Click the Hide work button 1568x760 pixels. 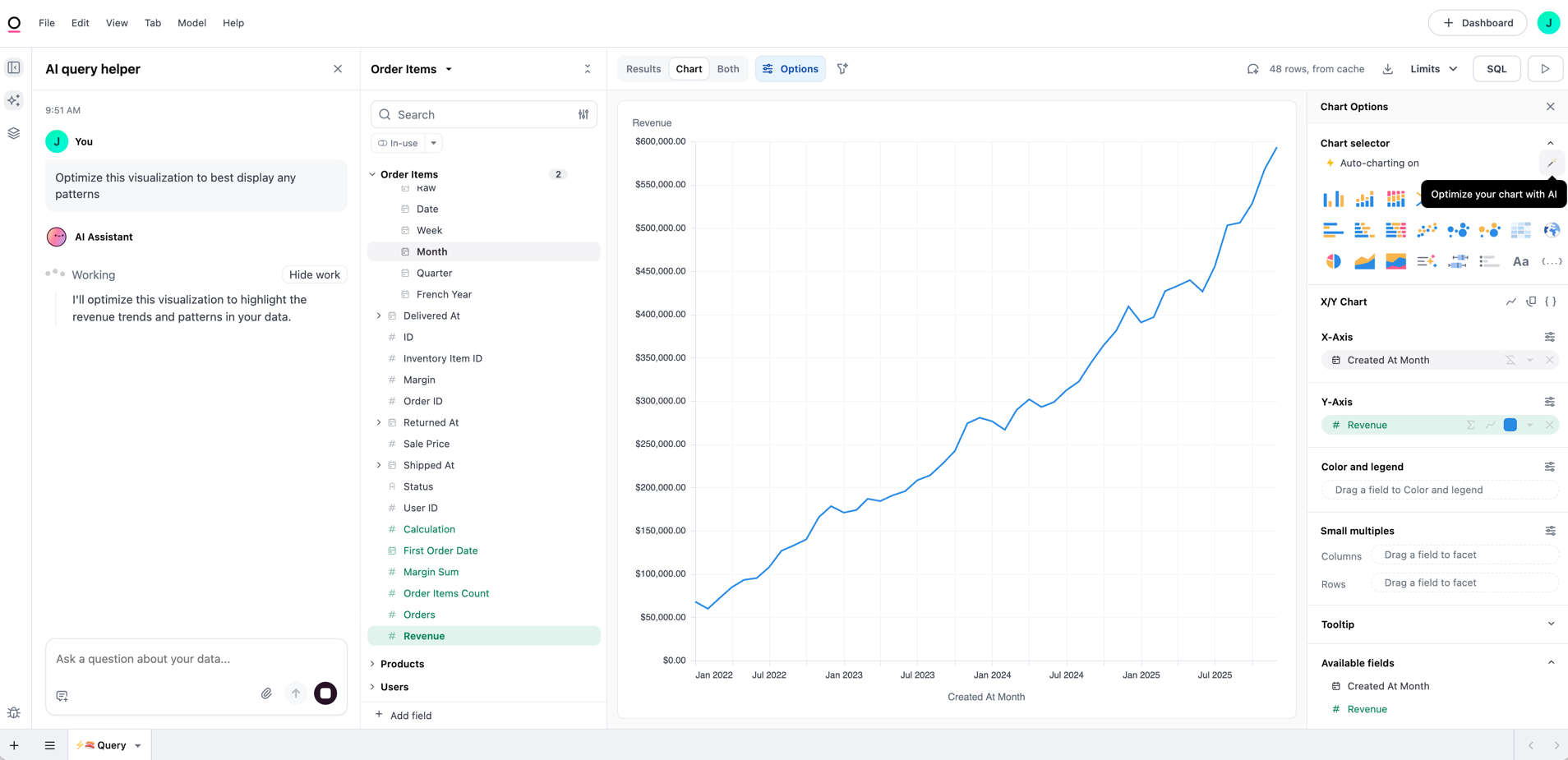point(314,274)
